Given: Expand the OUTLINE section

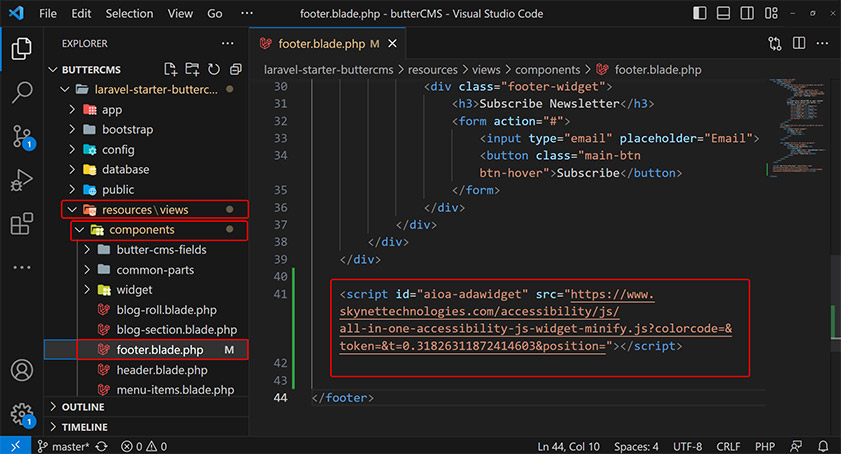Looking at the screenshot, I should pos(83,407).
